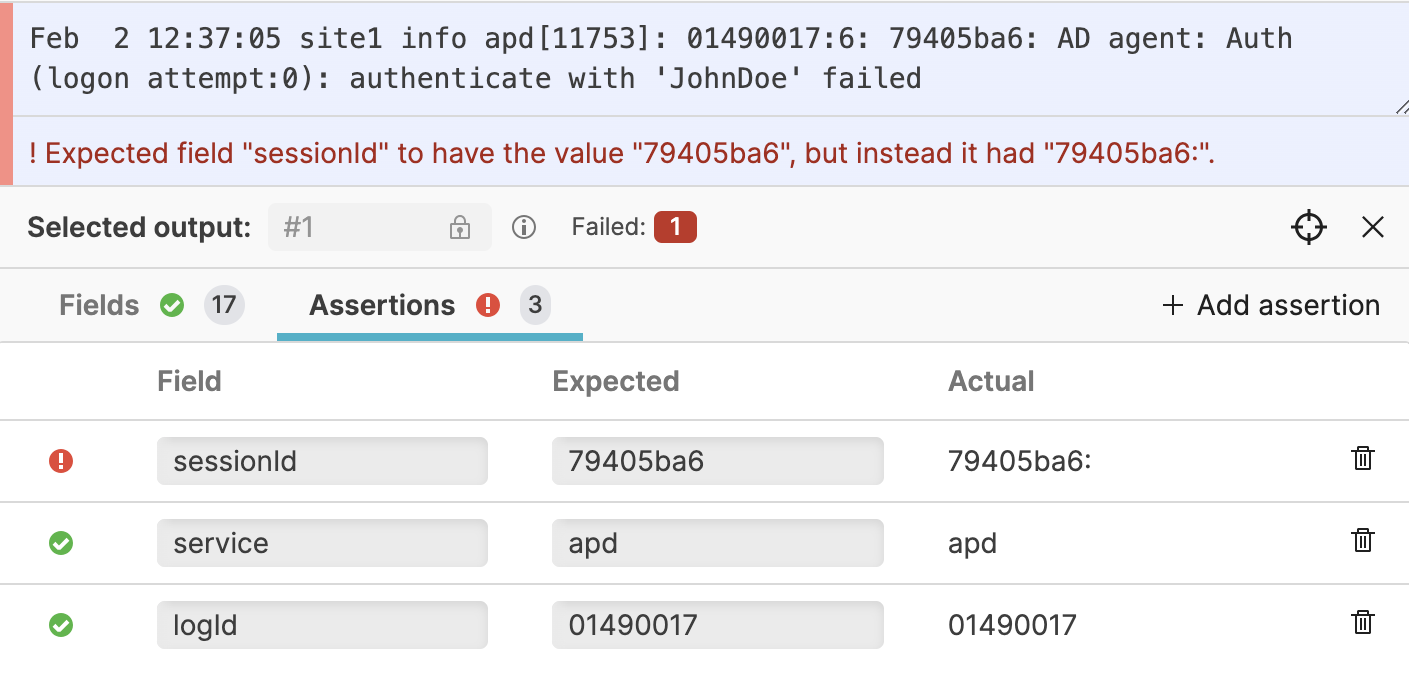Close the Selected output panel
Screen dimensions: 1409x683
(x=1373, y=227)
